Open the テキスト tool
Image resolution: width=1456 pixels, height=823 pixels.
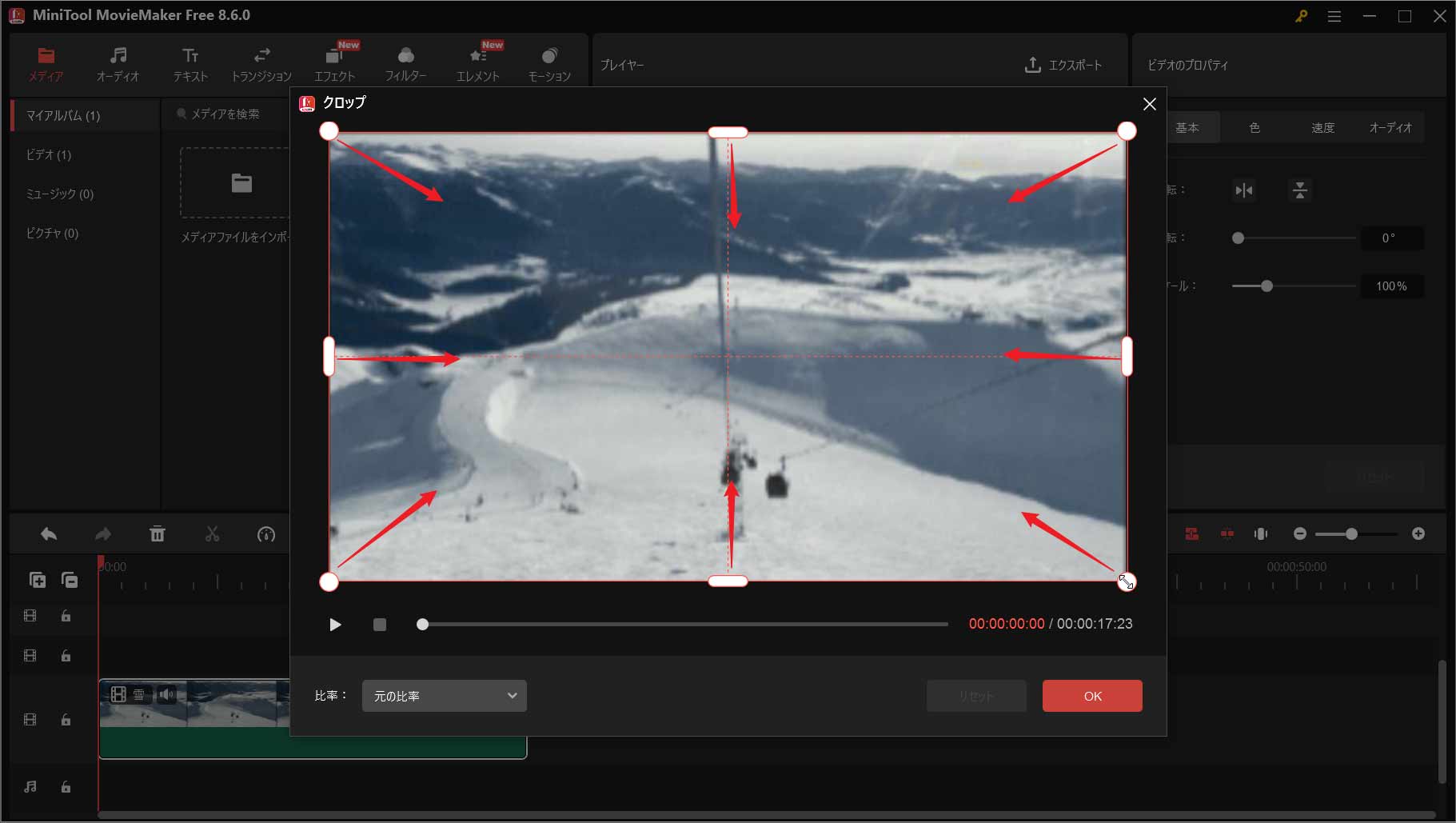coord(189,64)
